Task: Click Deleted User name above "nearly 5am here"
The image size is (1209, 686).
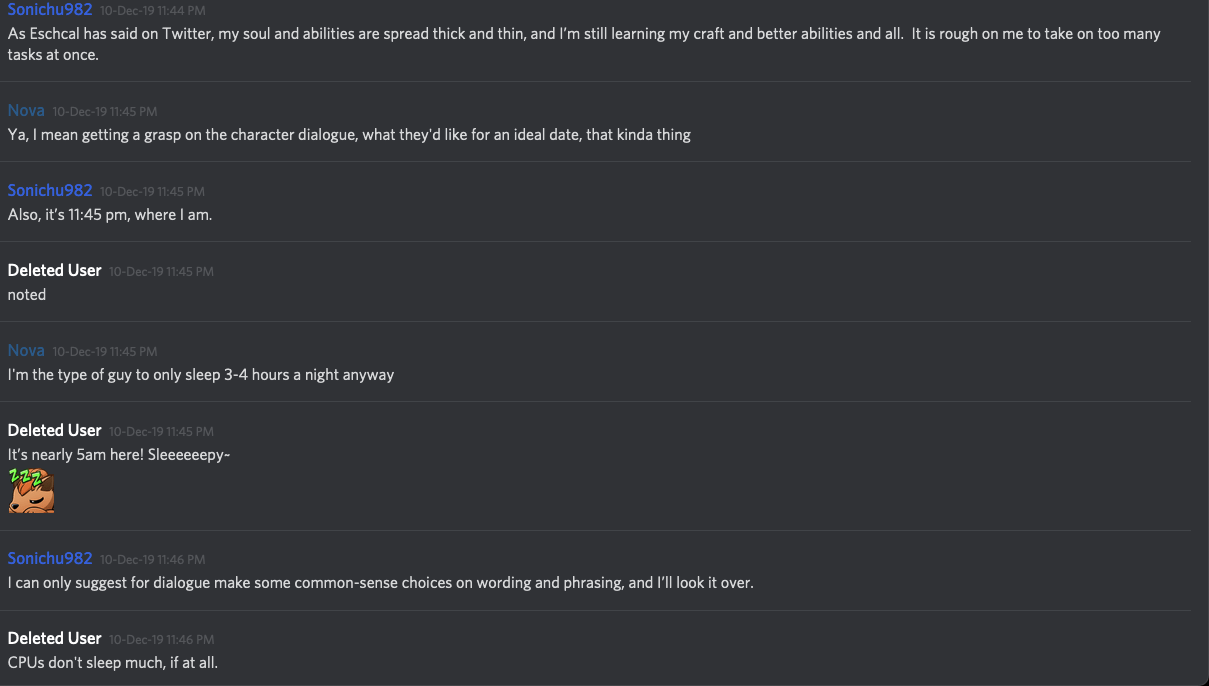Action: click(54, 430)
